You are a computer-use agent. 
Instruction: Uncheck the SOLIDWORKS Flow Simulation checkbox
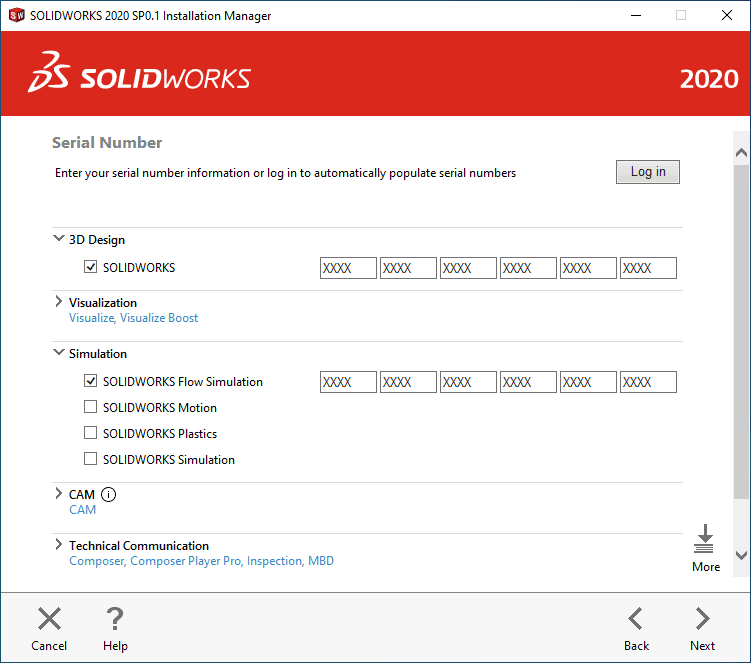[x=91, y=382]
